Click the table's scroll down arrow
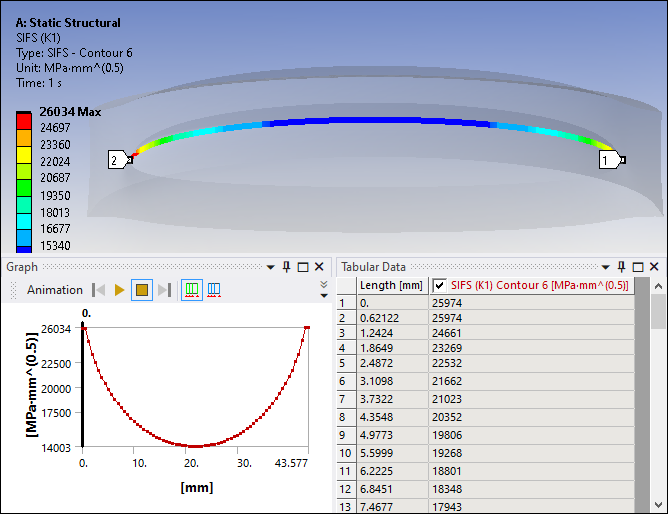 coord(658,504)
